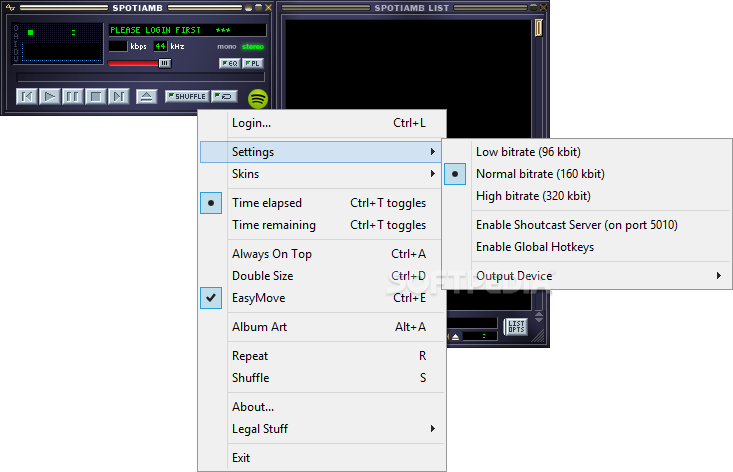Click the resize grip in the Spotiamb List window corner
This screenshot has height=472, width=733.
[x=538, y=336]
